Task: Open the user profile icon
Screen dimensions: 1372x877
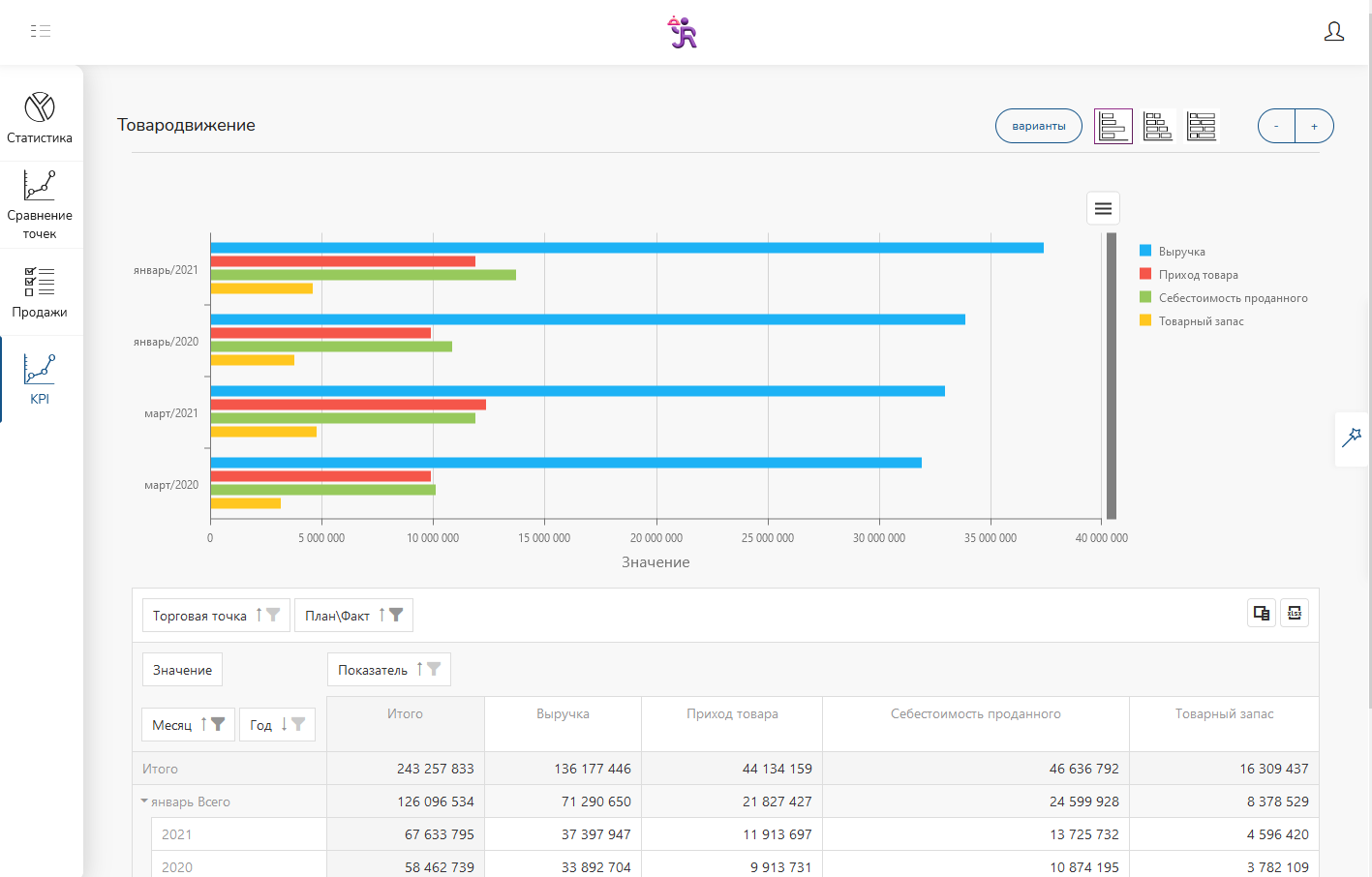Action: pyautogui.click(x=1334, y=31)
